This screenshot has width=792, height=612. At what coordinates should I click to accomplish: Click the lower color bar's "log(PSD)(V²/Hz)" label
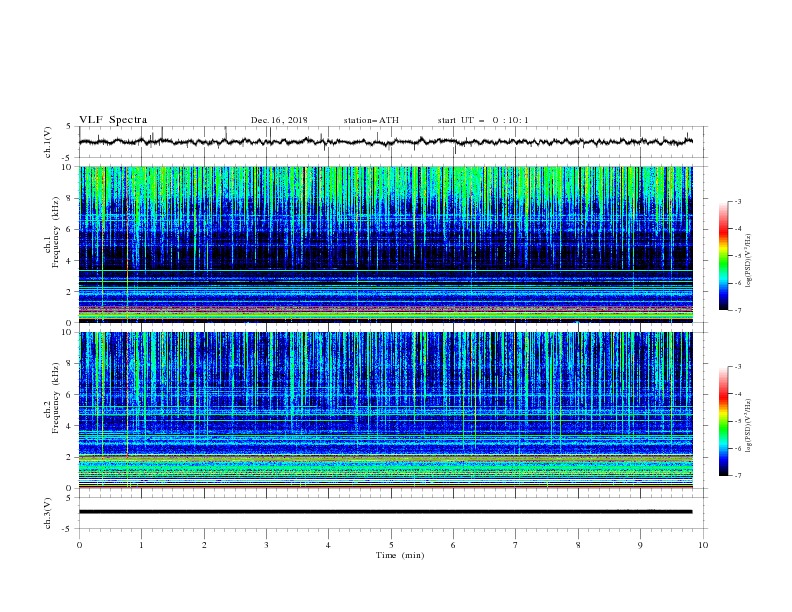[x=748, y=426]
